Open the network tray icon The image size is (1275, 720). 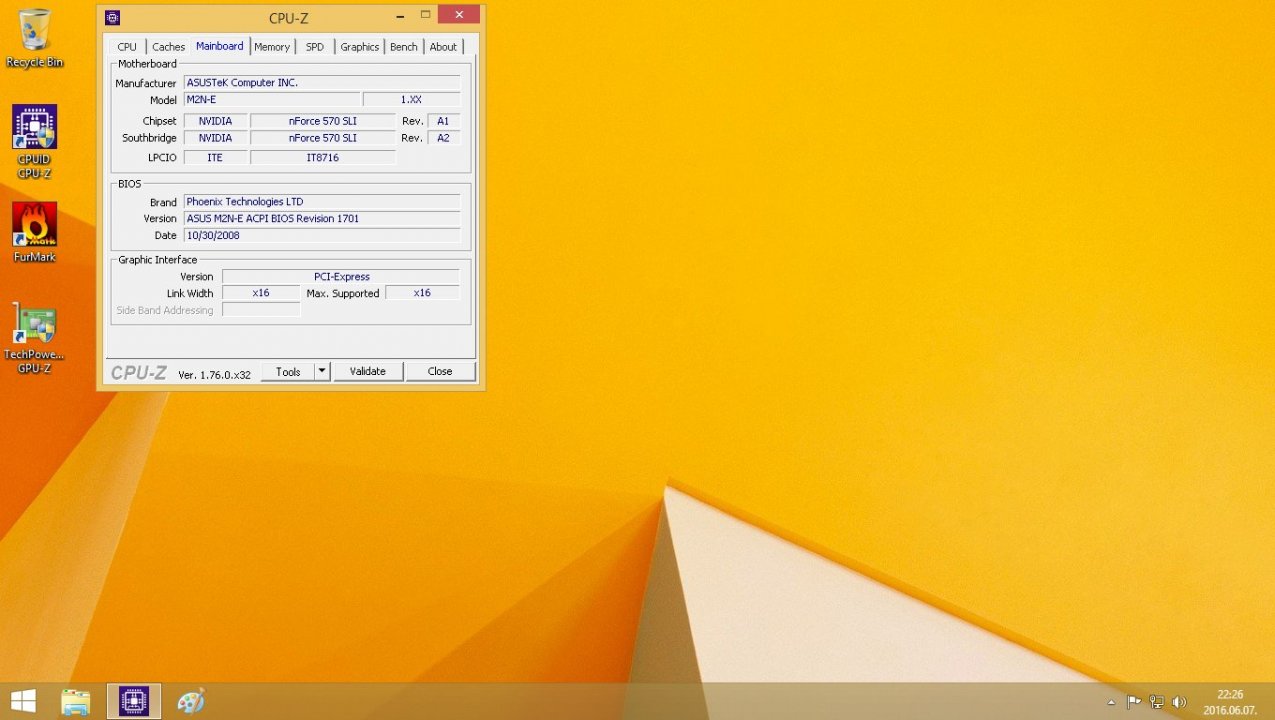(1157, 702)
